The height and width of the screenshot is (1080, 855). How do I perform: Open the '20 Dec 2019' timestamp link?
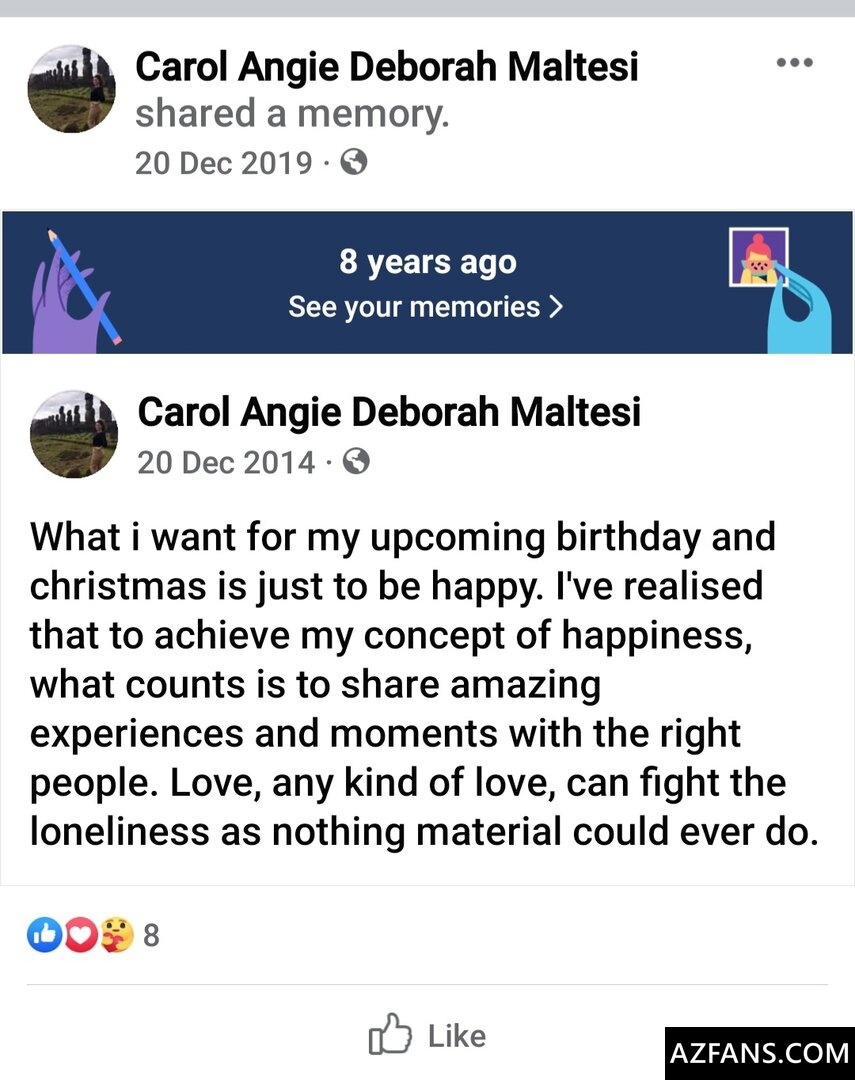pos(224,163)
